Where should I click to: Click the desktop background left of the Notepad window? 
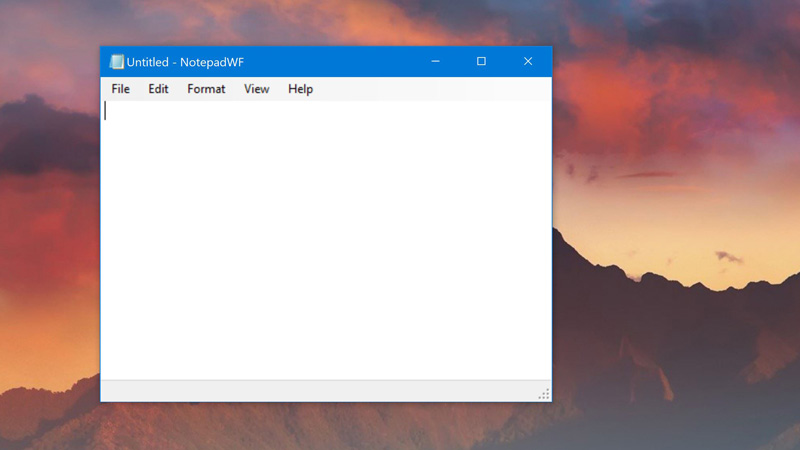tap(50, 224)
